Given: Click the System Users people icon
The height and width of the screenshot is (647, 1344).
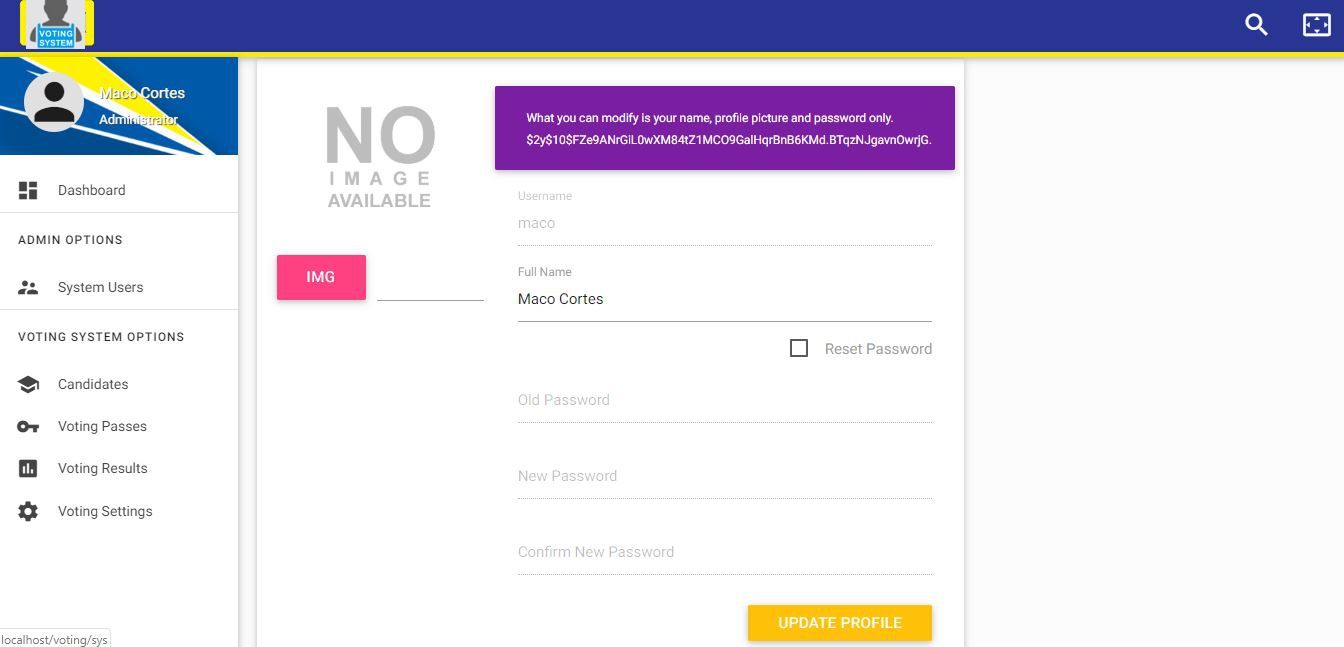Looking at the screenshot, I should pyautogui.click(x=28, y=287).
